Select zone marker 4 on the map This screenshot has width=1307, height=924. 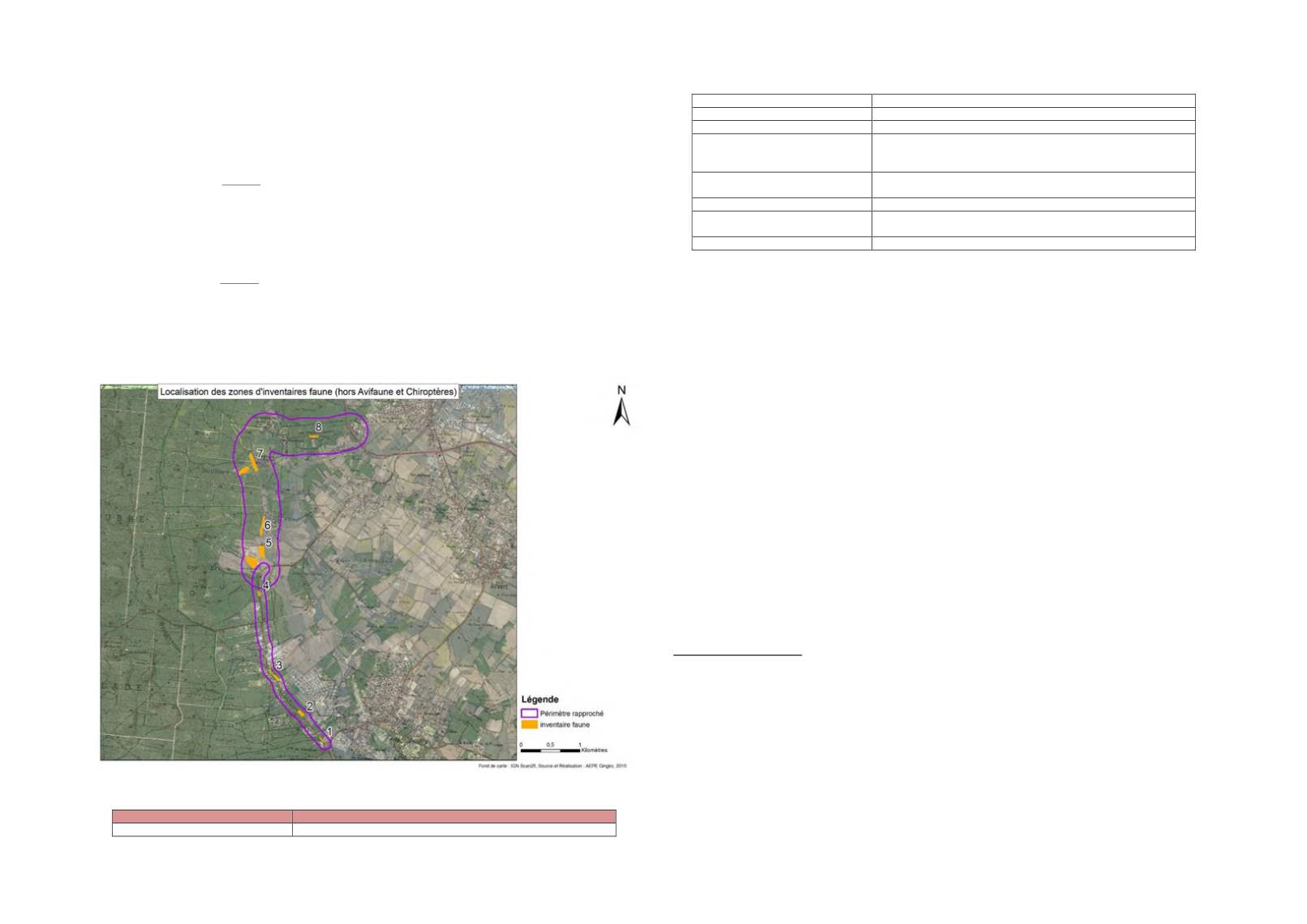(265, 585)
